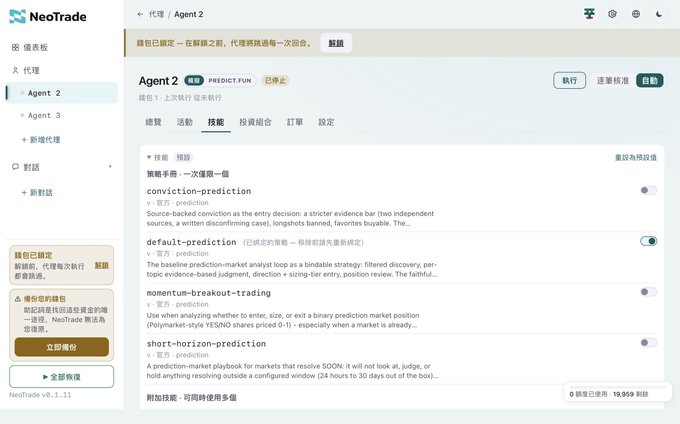Click the 全部恢復 button
Viewport: 680px width, 424px height.
coord(62,377)
